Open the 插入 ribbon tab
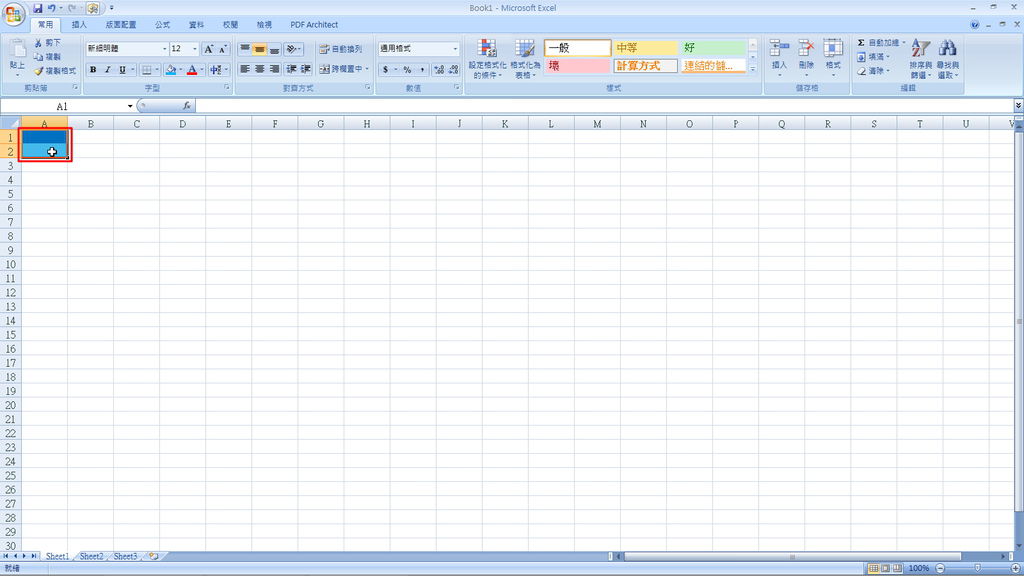Viewport: 1024px width, 576px height. (x=79, y=25)
